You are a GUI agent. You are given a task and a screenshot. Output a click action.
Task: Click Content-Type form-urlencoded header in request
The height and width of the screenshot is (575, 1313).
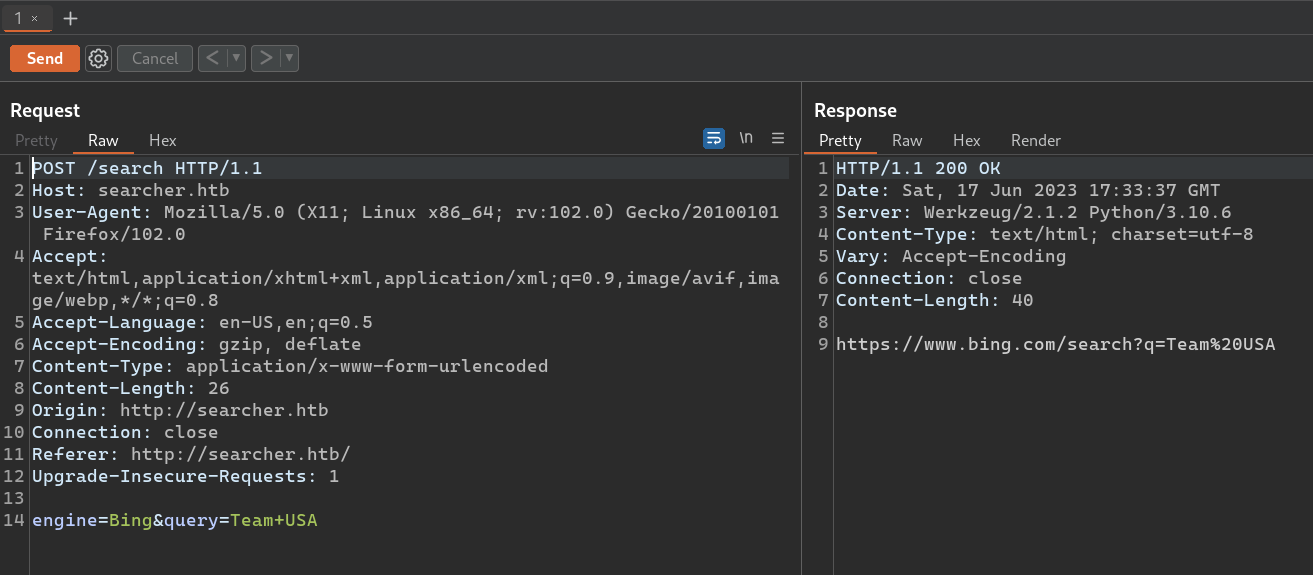(x=290, y=366)
